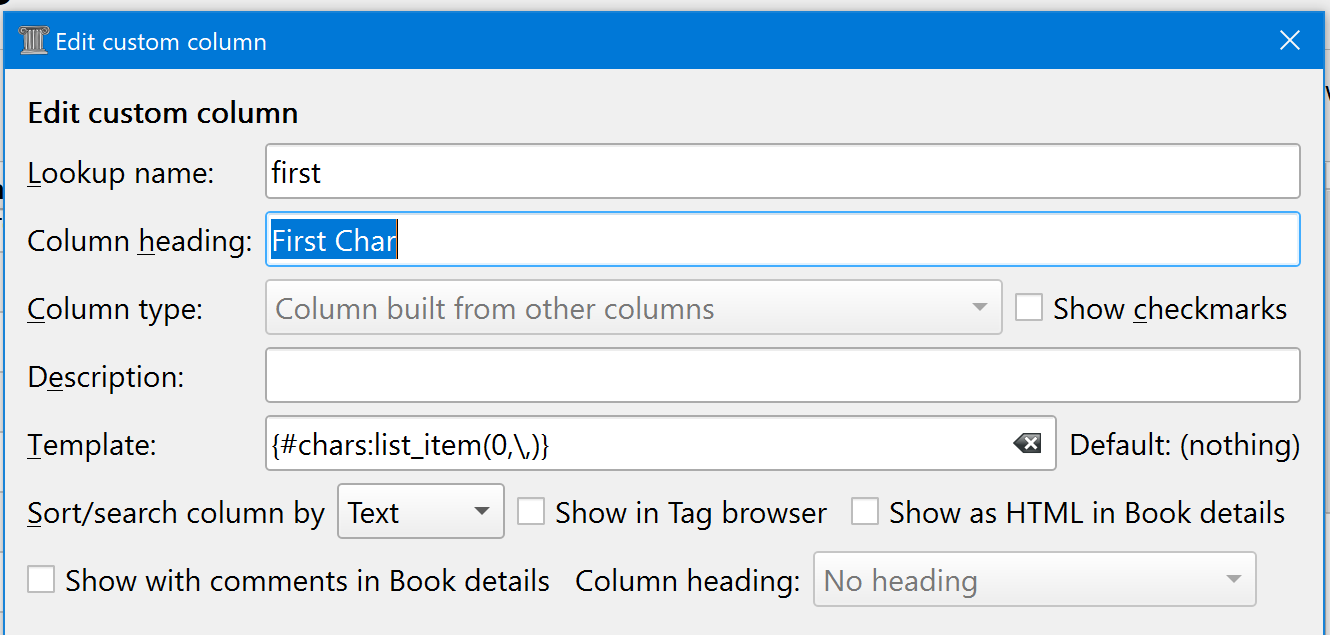The width and height of the screenshot is (1330, 635).
Task: Expand the Sort/search column by Text dropdown
Action: tap(420, 513)
